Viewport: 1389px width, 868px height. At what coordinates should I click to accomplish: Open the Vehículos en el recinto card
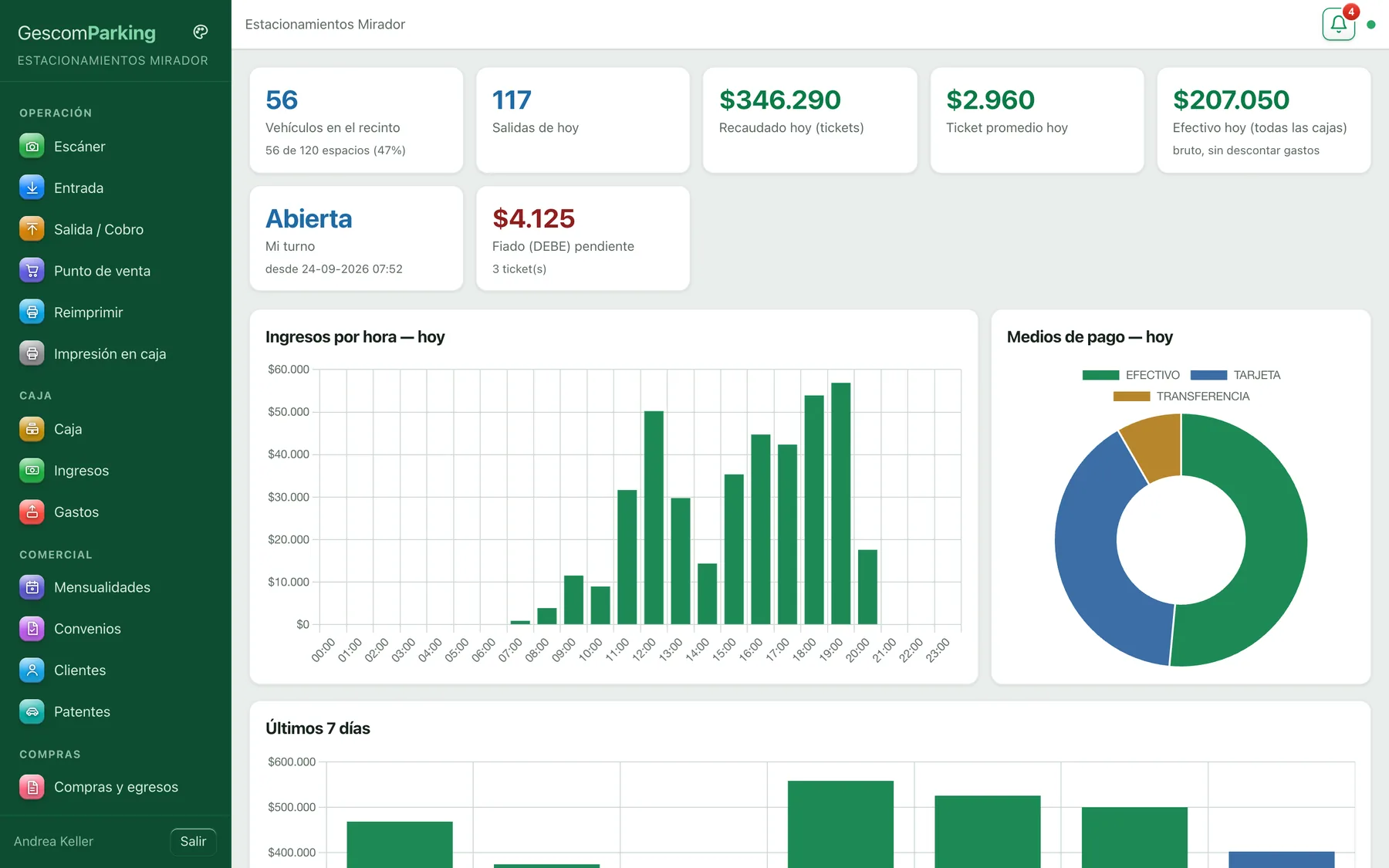coord(356,120)
